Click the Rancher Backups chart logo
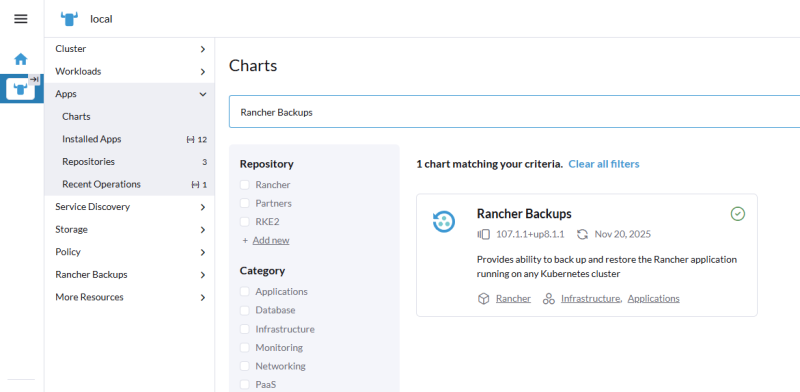This screenshot has width=800, height=392. pos(444,222)
